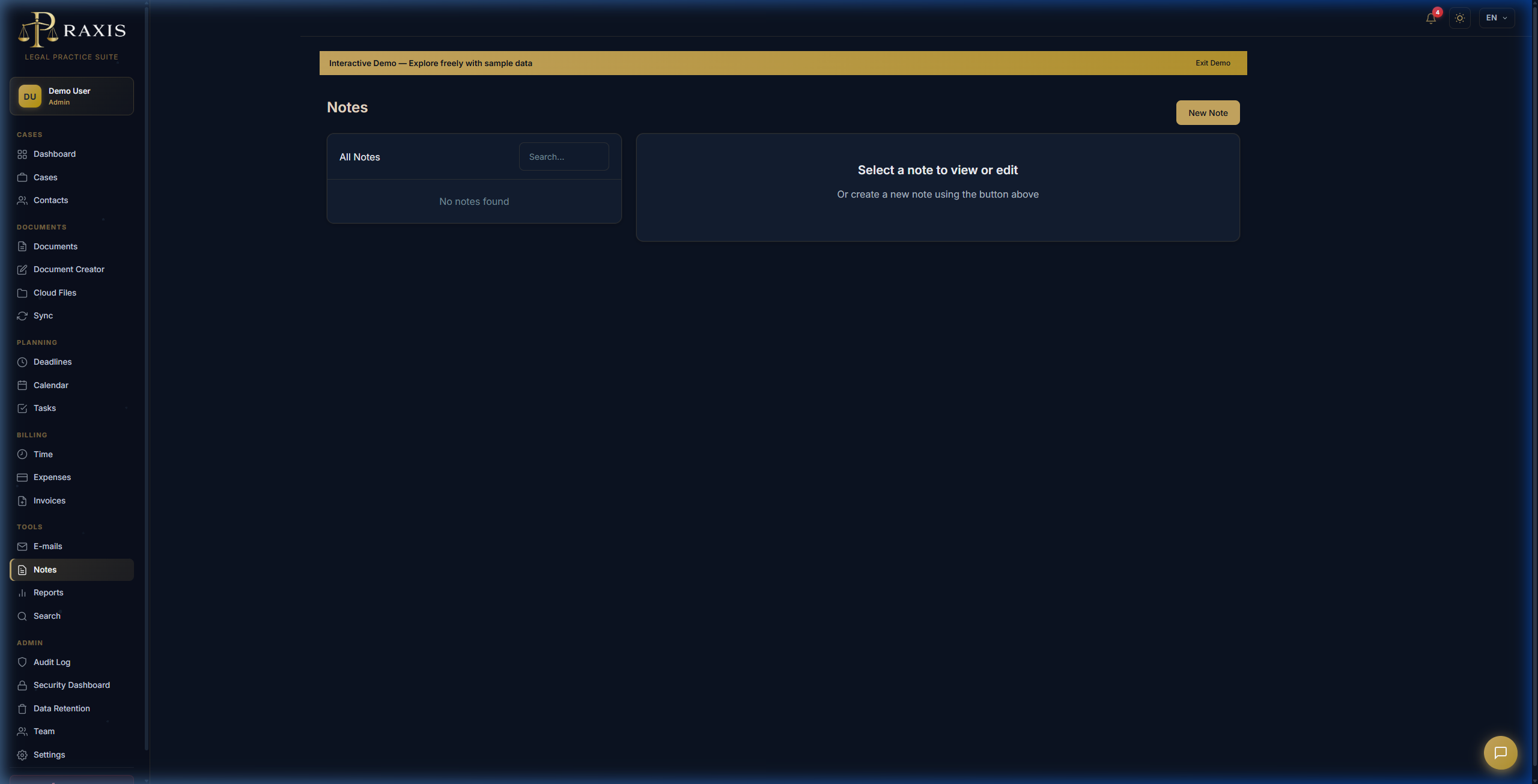Click the Expenses card icon
The image size is (1538, 784).
coord(22,478)
